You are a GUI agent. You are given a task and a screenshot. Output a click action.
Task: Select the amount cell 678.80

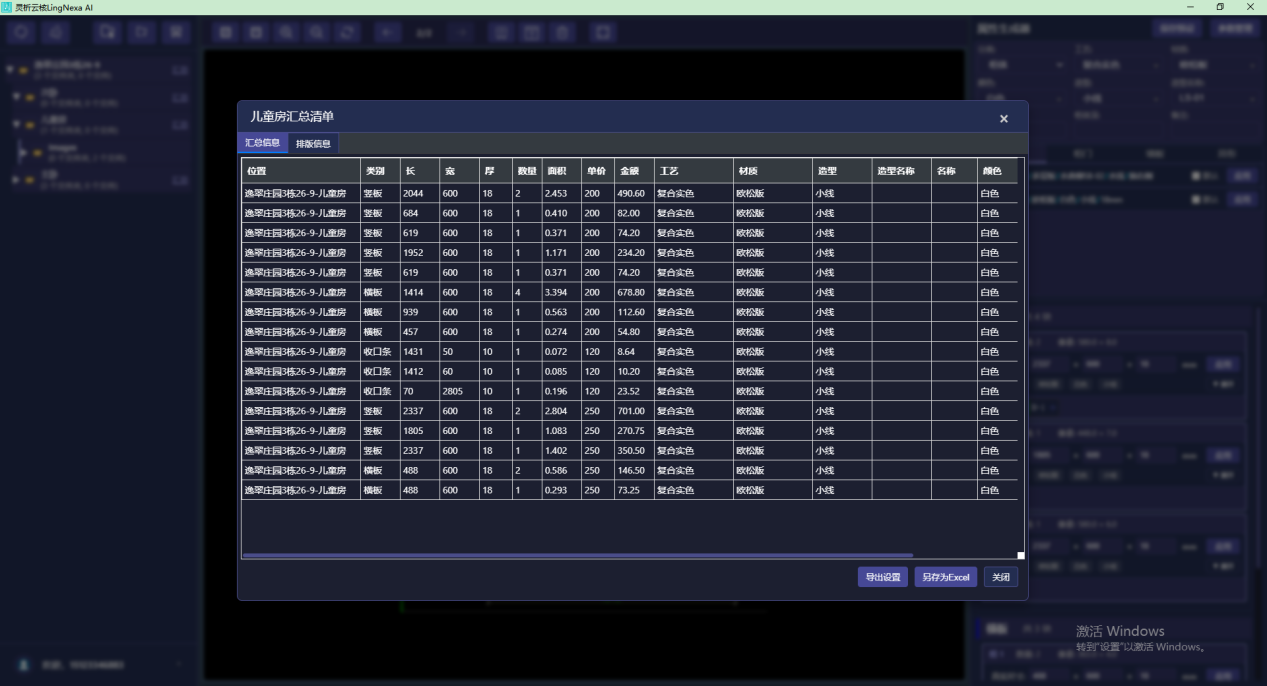click(x=634, y=292)
